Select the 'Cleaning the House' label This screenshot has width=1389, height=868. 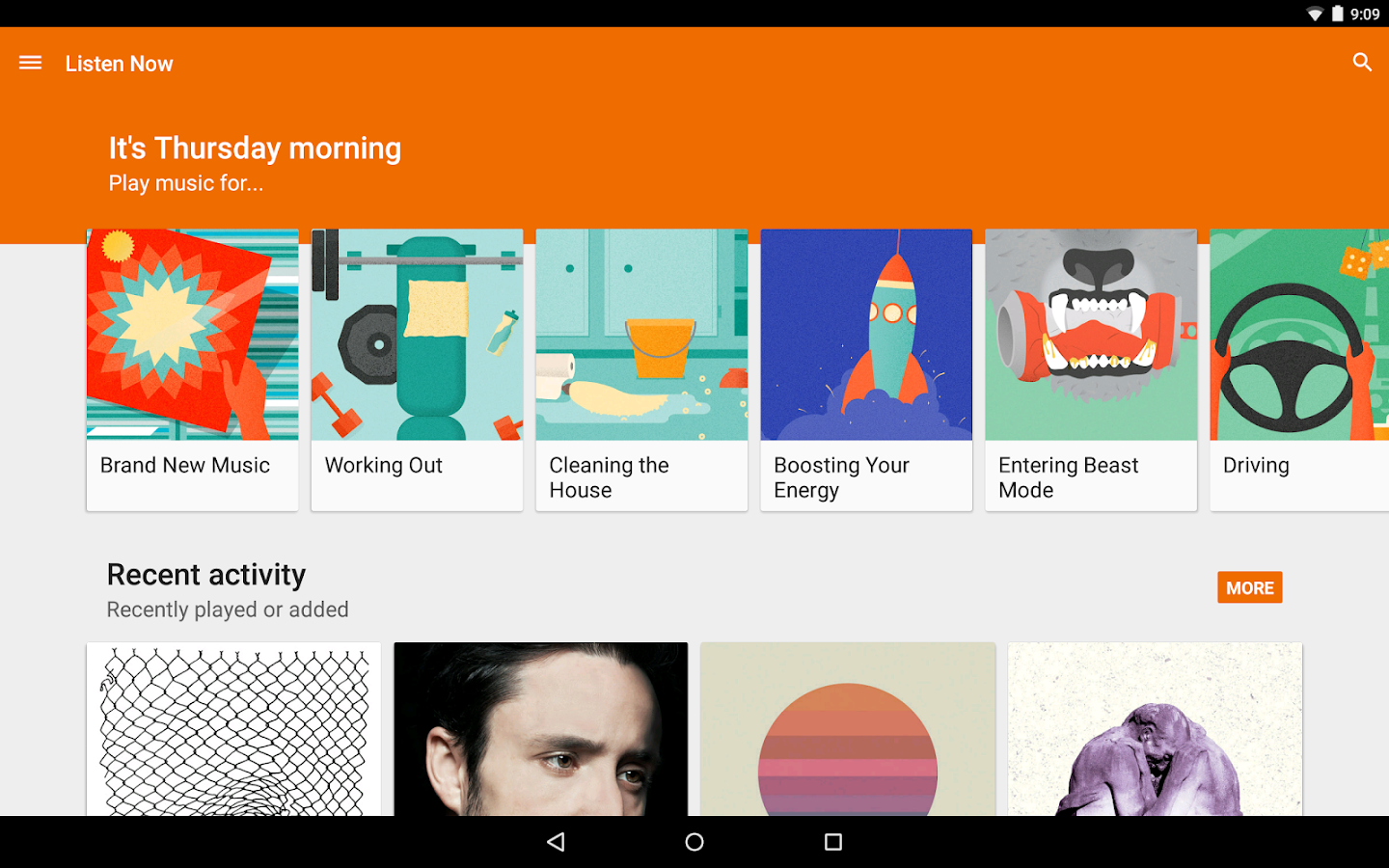pyautogui.click(x=610, y=477)
